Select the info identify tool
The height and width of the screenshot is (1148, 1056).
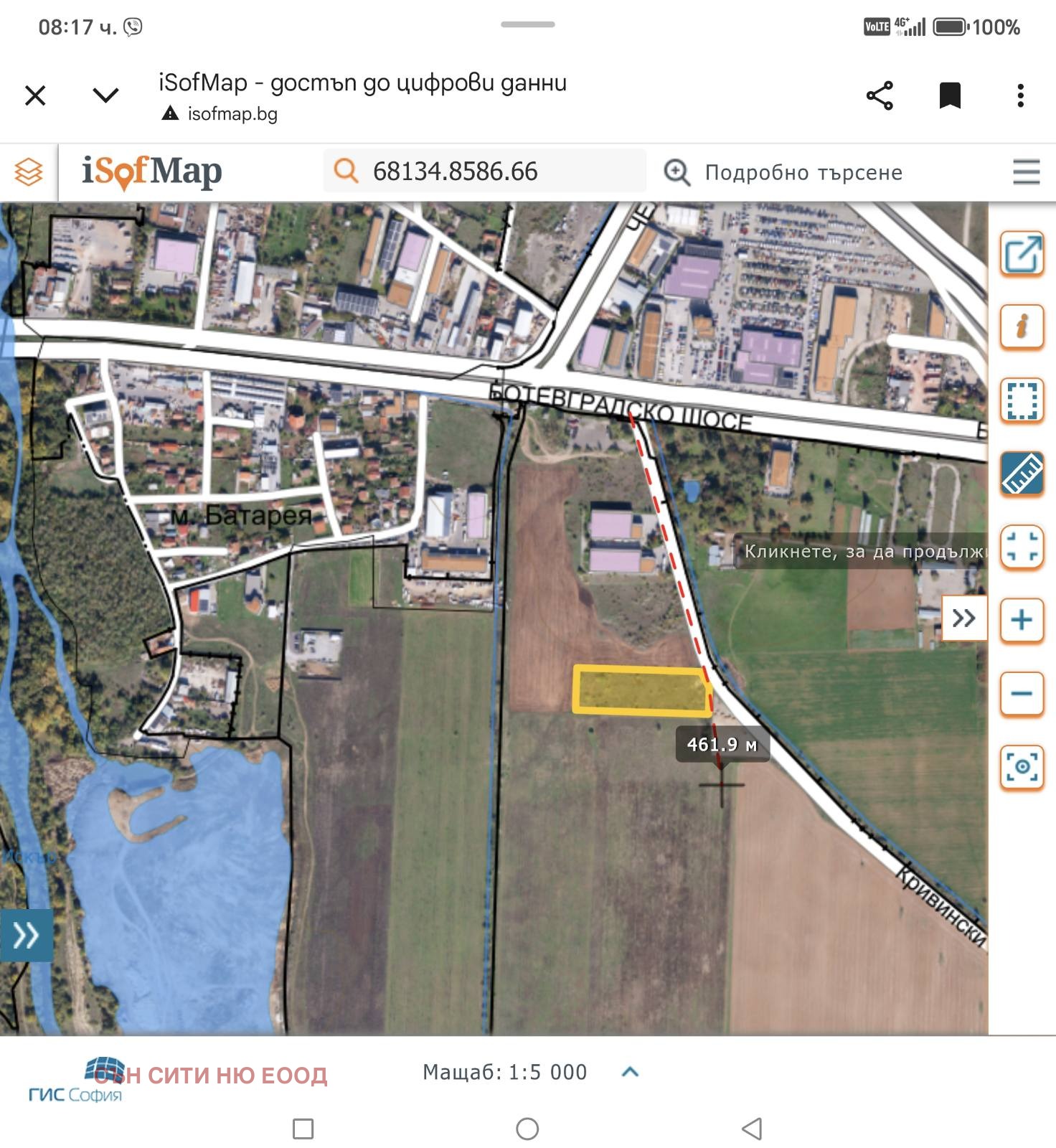[1022, 326]
